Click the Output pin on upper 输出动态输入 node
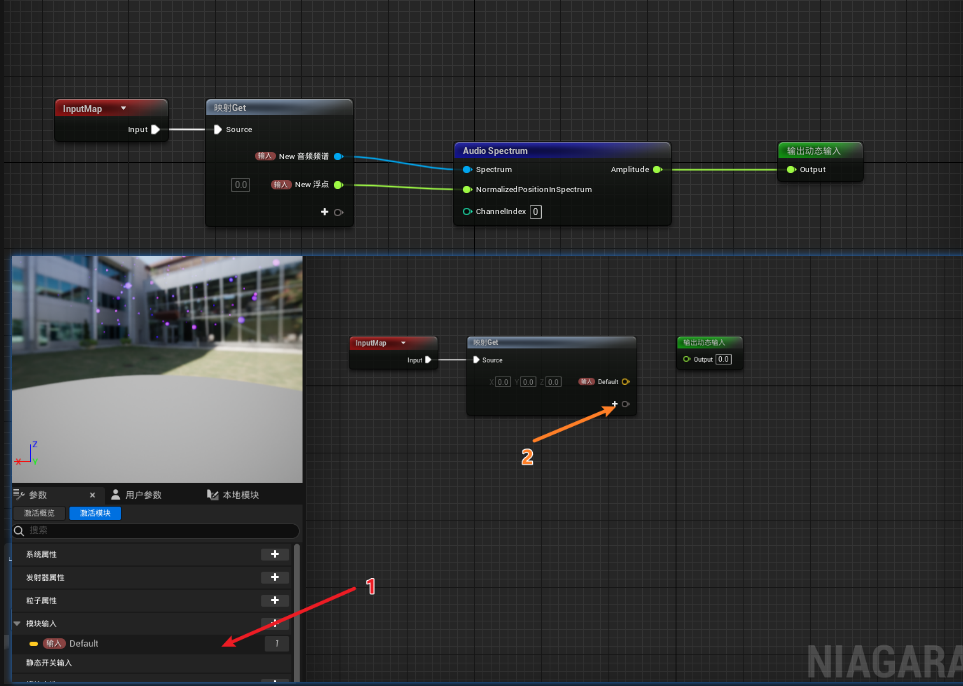 click(x=791, y=170)
